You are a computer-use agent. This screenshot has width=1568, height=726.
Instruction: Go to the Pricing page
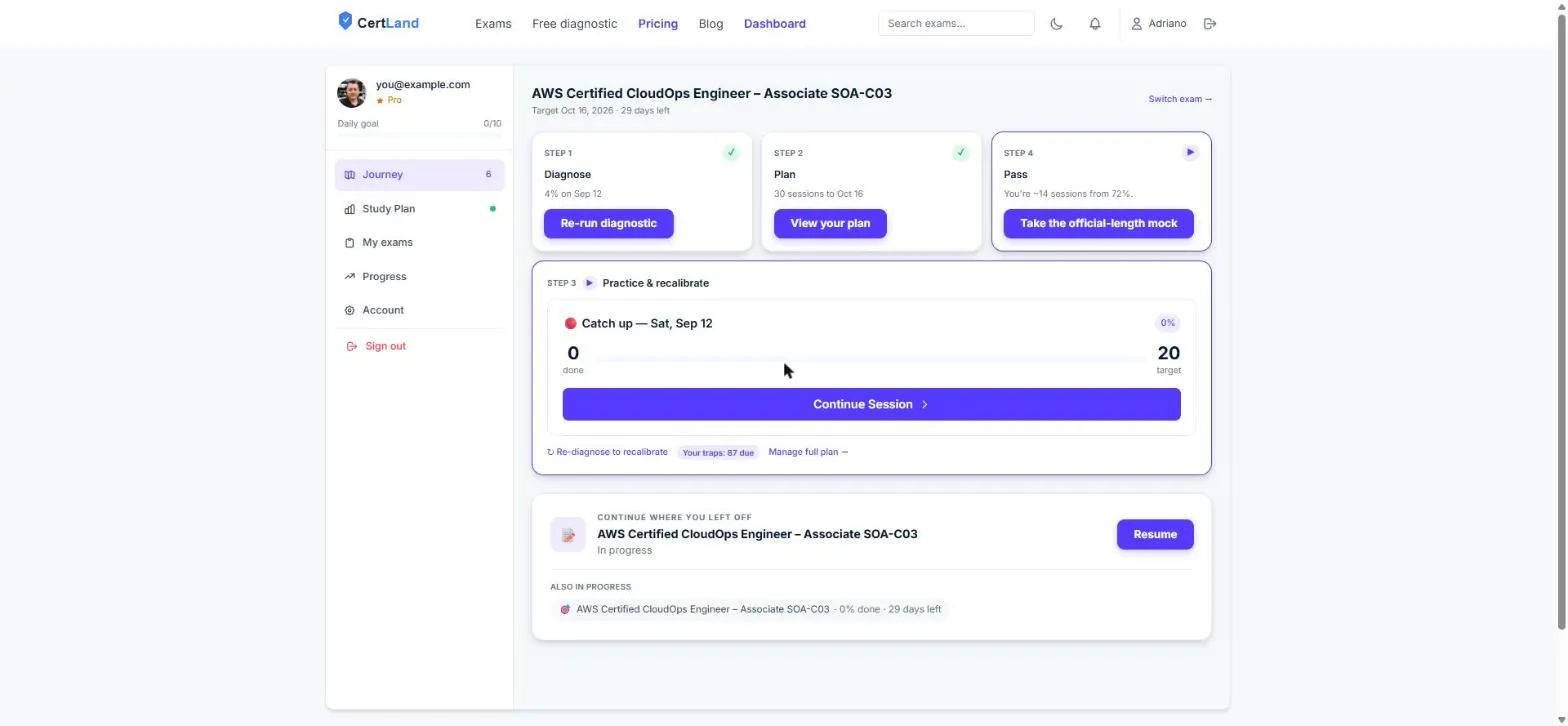(658, 24)
